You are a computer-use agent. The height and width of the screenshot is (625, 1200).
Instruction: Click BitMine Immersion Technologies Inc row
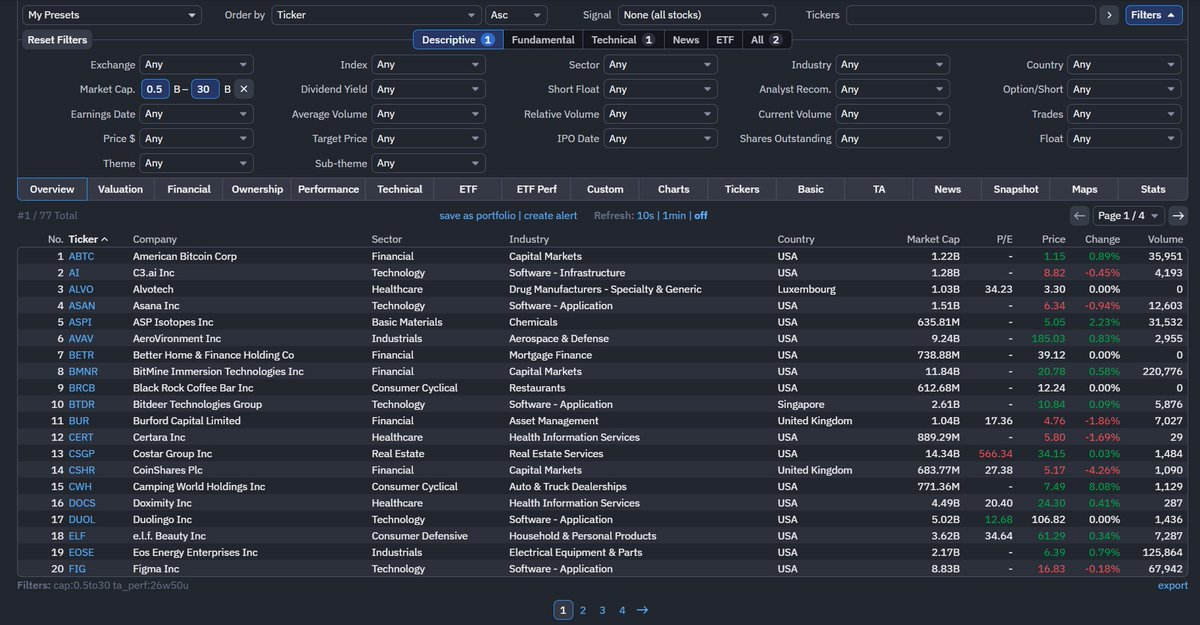pos(600,372)
